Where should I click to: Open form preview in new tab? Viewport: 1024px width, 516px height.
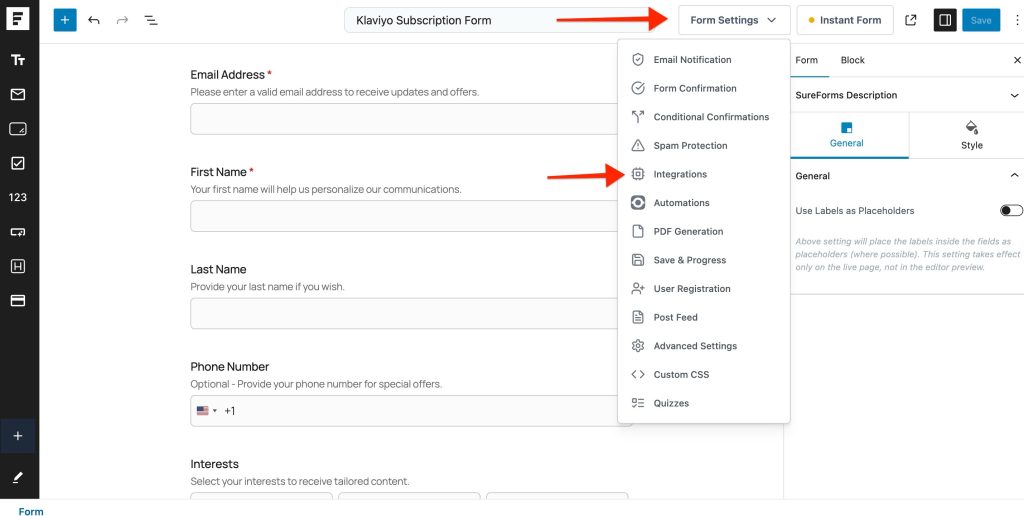910,20
